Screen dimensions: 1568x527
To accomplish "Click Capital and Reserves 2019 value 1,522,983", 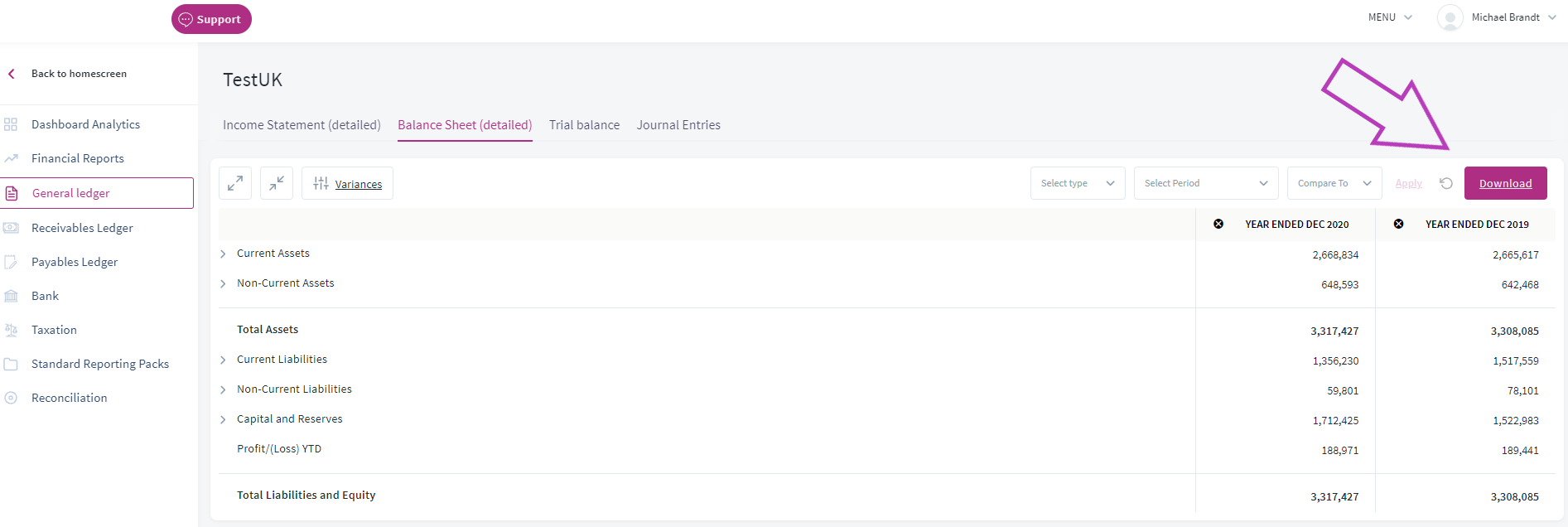I will (x=1516, y=421).
